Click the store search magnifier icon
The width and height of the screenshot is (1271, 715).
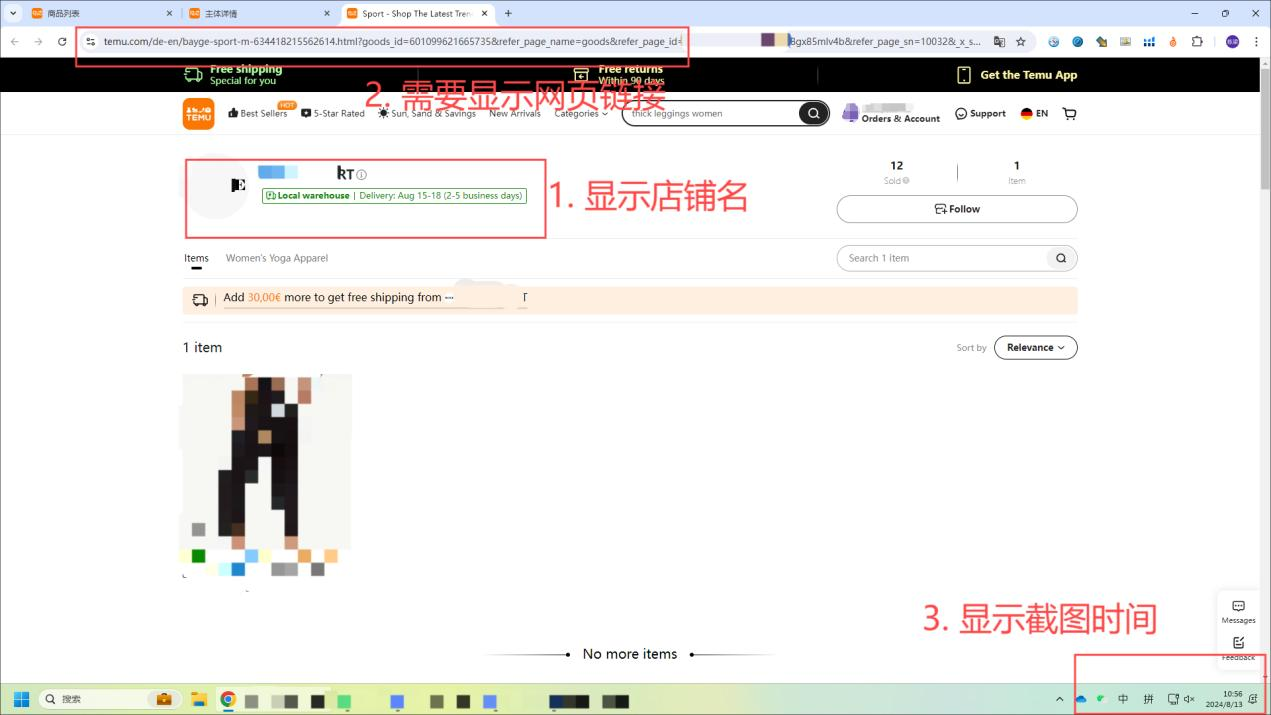click(x=1061, y=258)
